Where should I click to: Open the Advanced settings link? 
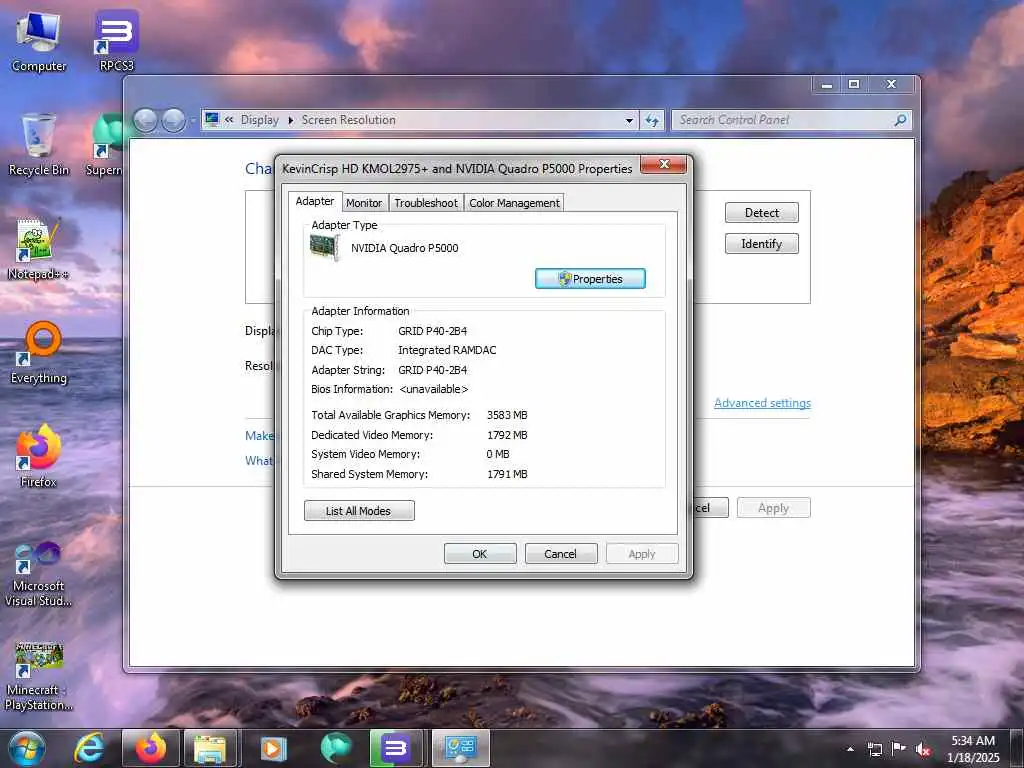[x=762, y=403]
